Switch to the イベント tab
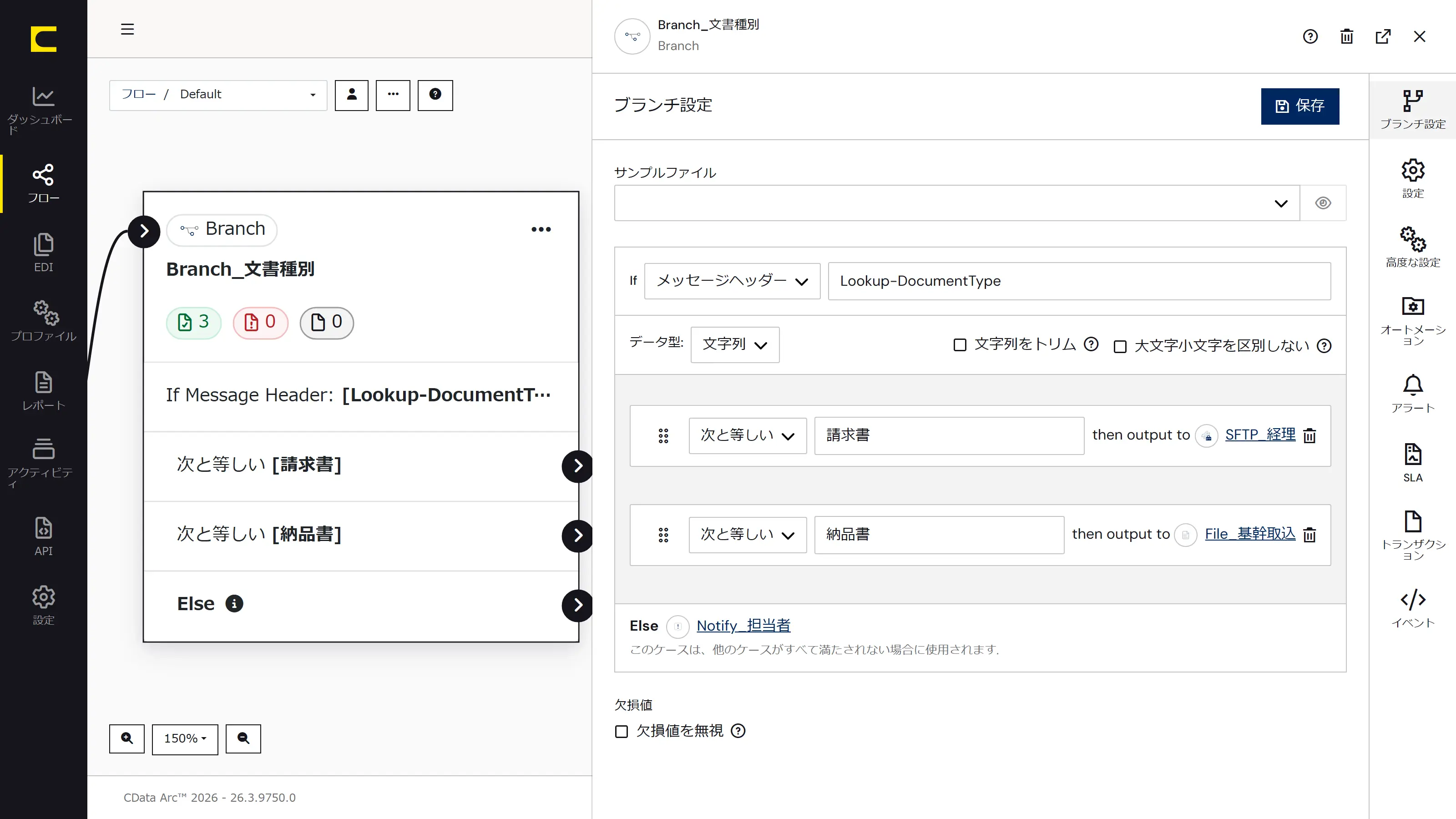The width and height of the screenshot is (1456, 819). 1412,608
